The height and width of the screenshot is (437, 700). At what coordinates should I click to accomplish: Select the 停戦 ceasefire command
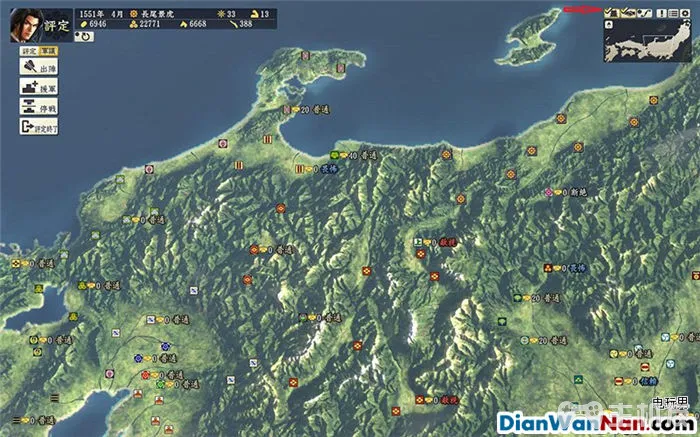pyautogui.click(x=39, y=106)
